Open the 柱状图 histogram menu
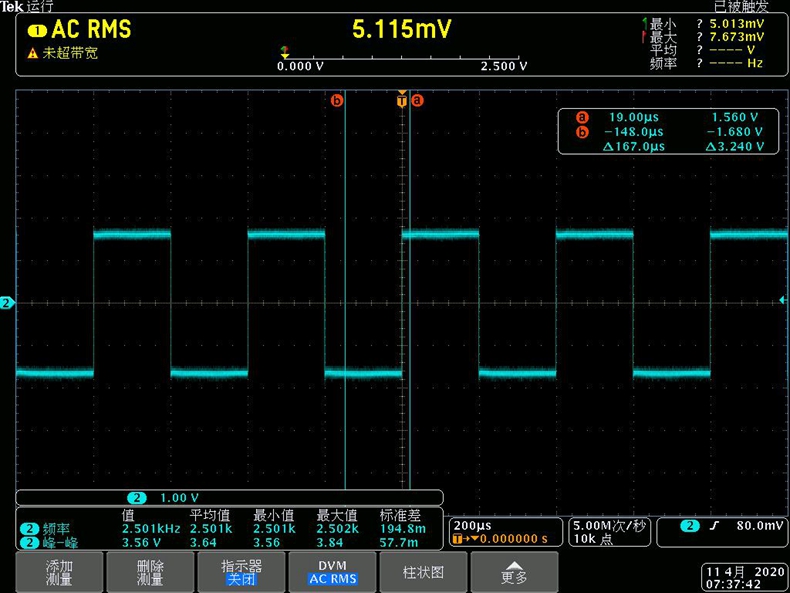The width and height of the screenshot is (790, 593). click(423, 572)
